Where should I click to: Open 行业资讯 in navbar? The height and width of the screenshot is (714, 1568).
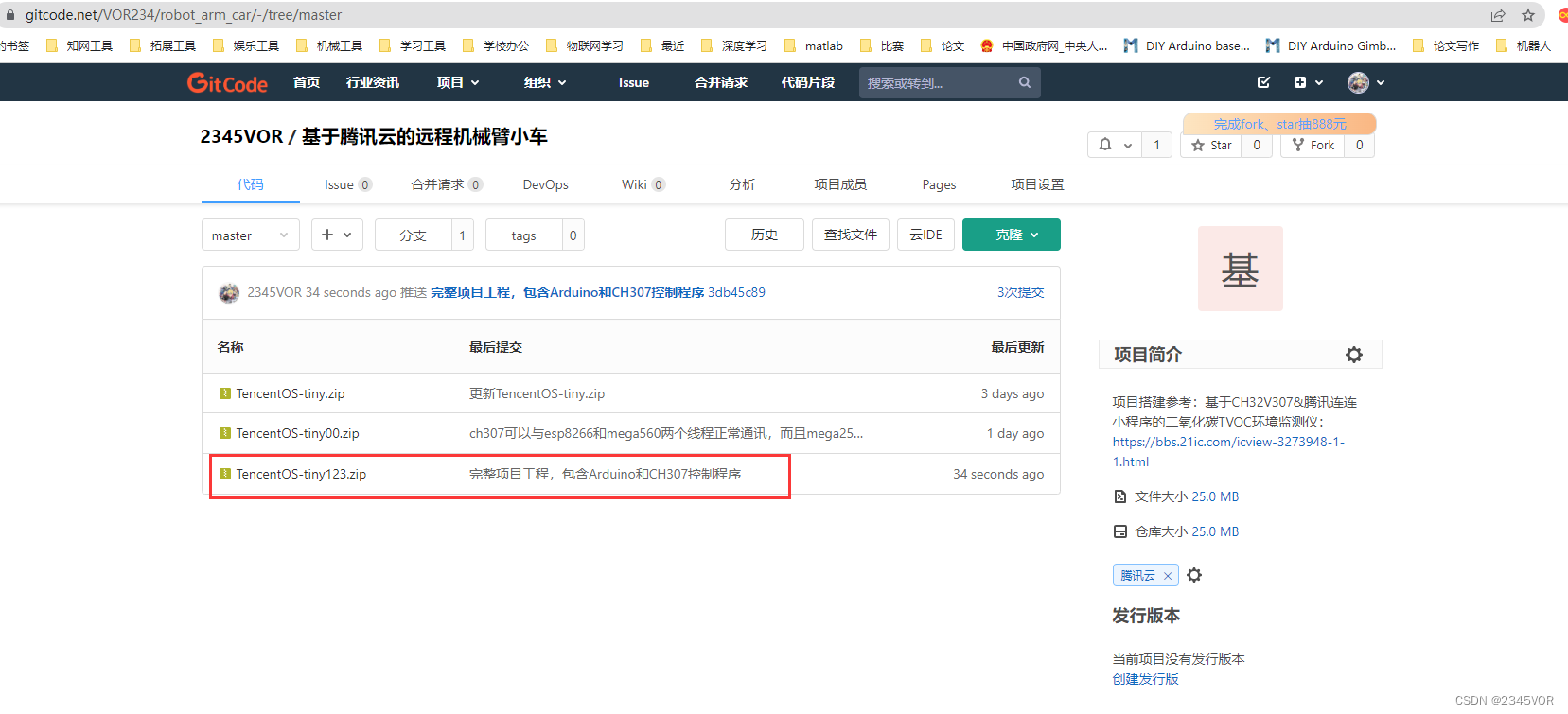(x=372, y=82)
